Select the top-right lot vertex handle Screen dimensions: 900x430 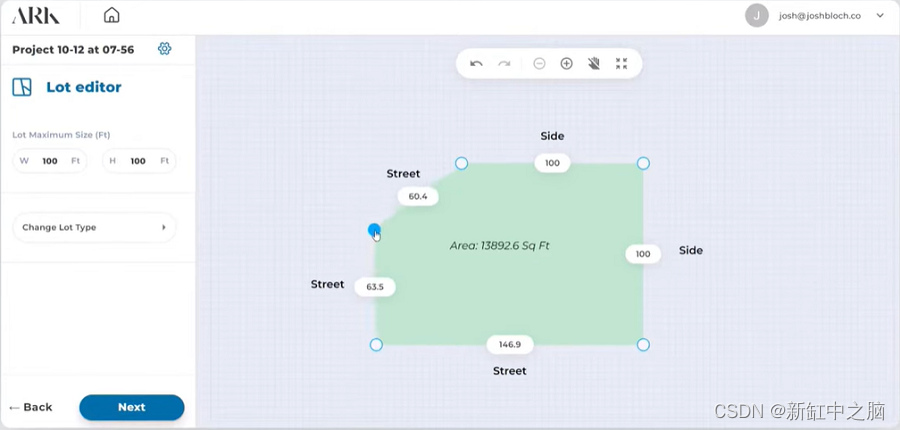click(x=643, y=164)
